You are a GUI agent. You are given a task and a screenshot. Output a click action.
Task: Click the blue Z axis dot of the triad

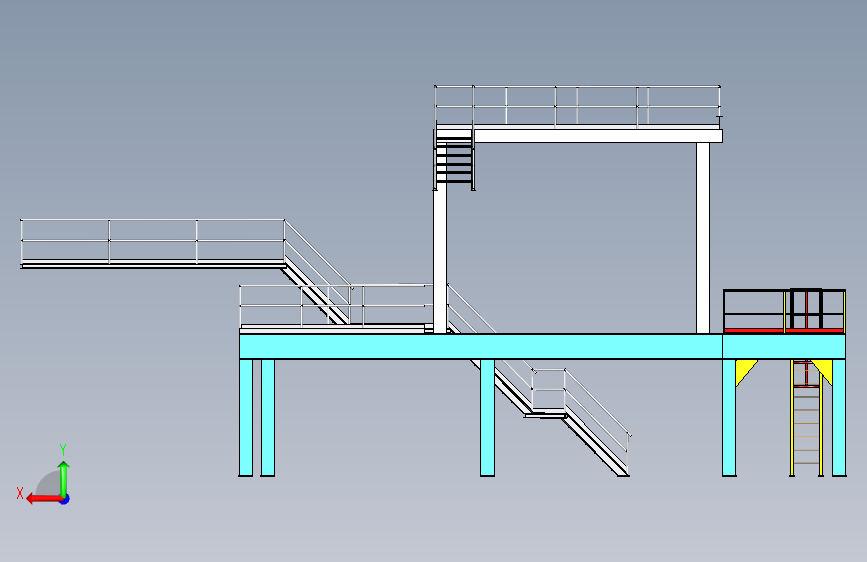65,499
